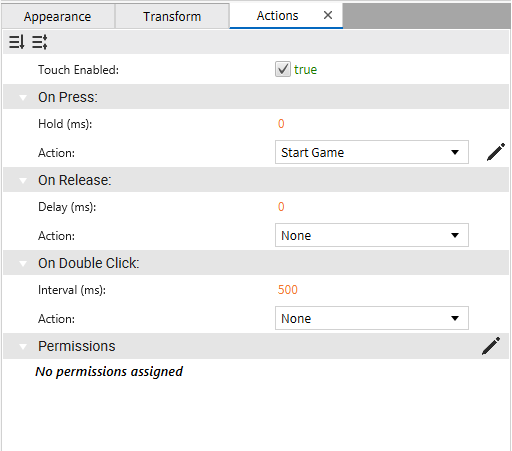Click the expand/collapse all categories icon

pos(39,42)
